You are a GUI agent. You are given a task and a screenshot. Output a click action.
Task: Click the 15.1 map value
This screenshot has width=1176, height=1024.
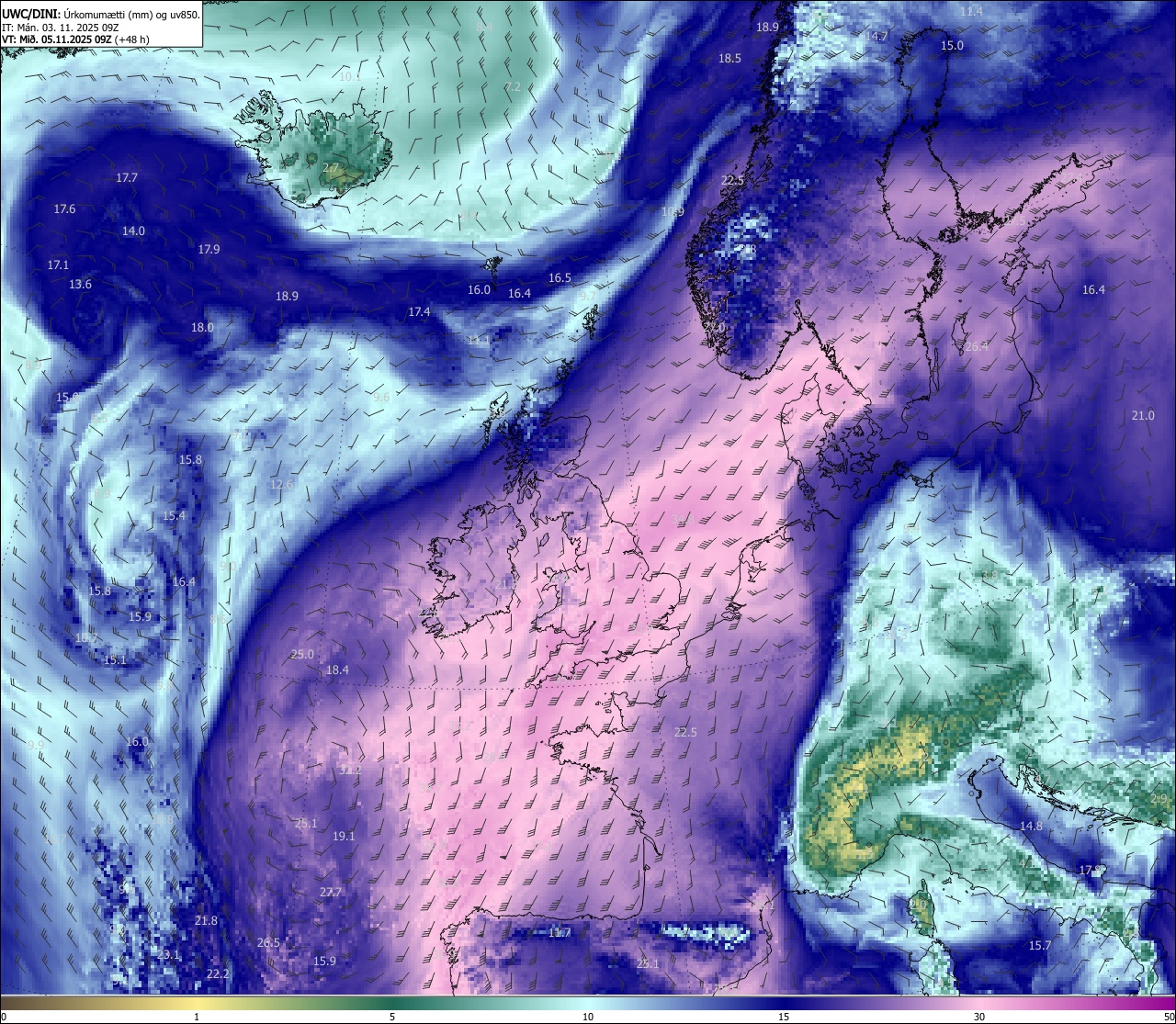115,660
